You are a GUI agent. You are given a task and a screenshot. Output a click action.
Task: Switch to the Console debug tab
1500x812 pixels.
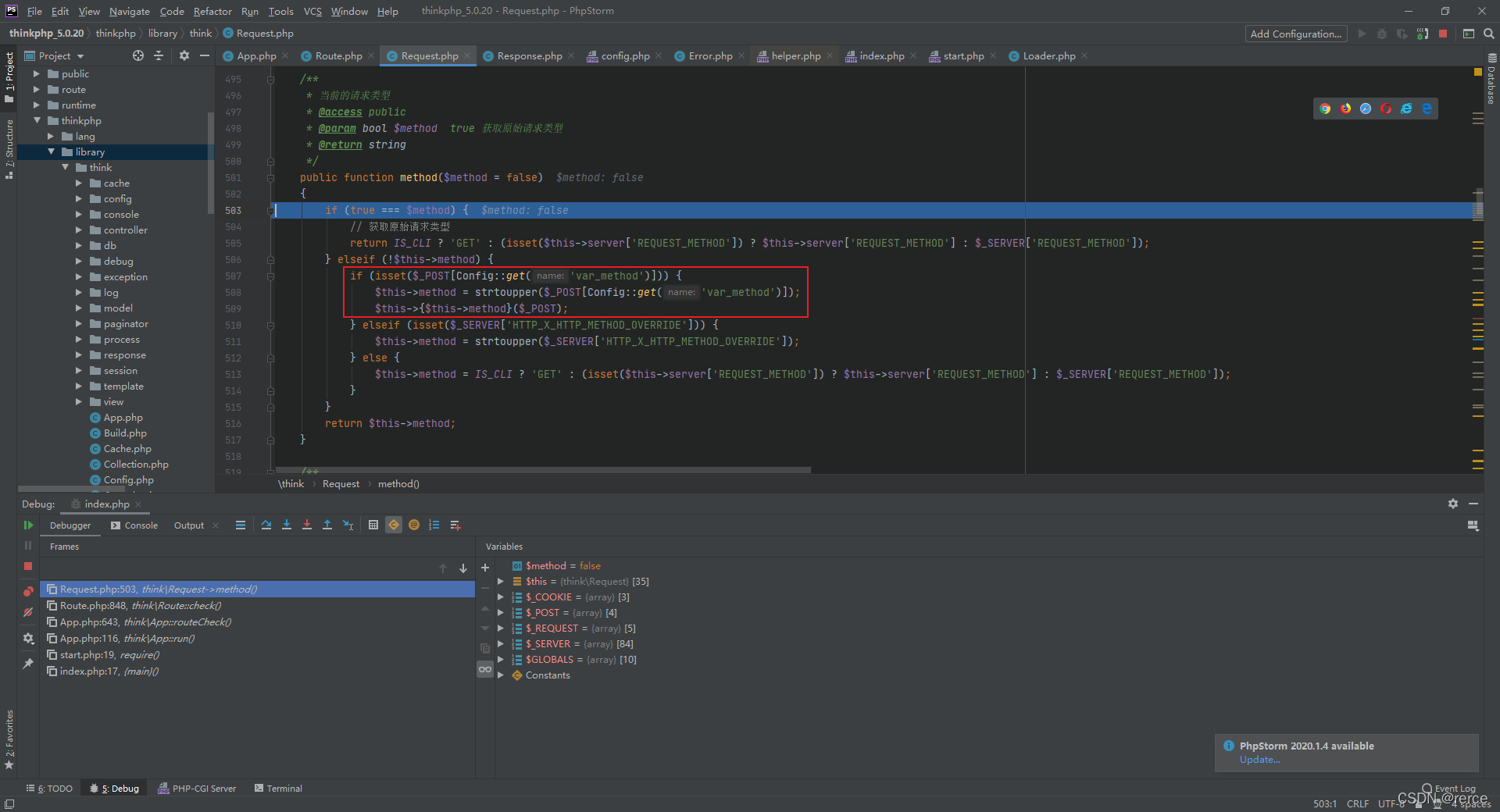(134, 525)
